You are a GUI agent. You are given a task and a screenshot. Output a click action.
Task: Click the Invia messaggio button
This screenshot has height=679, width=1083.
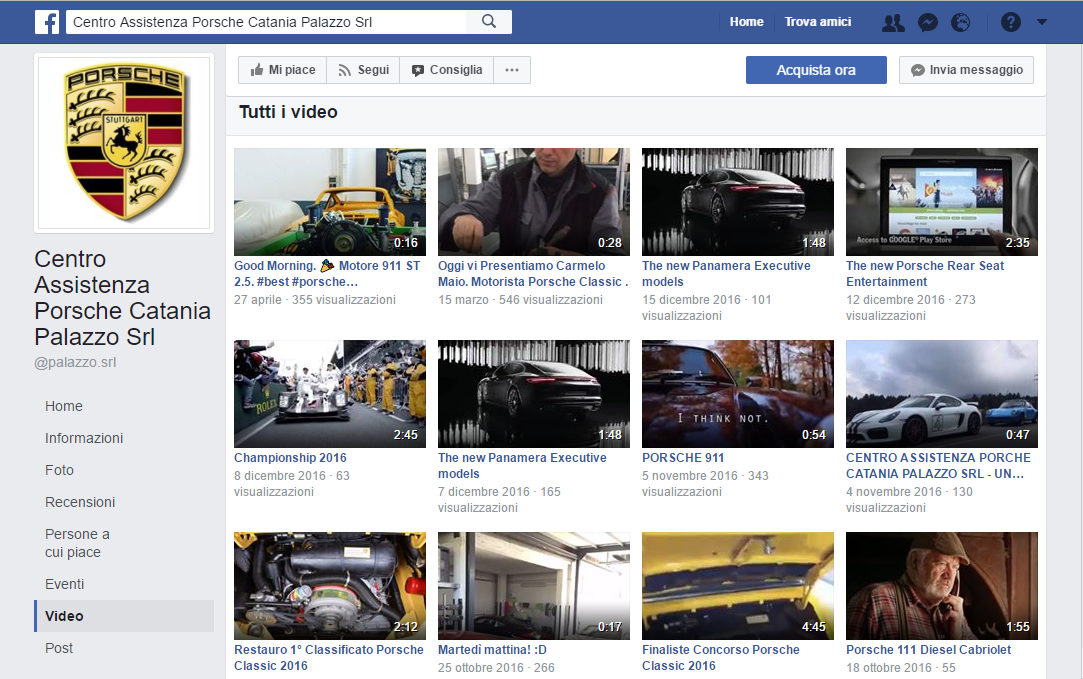966,70
